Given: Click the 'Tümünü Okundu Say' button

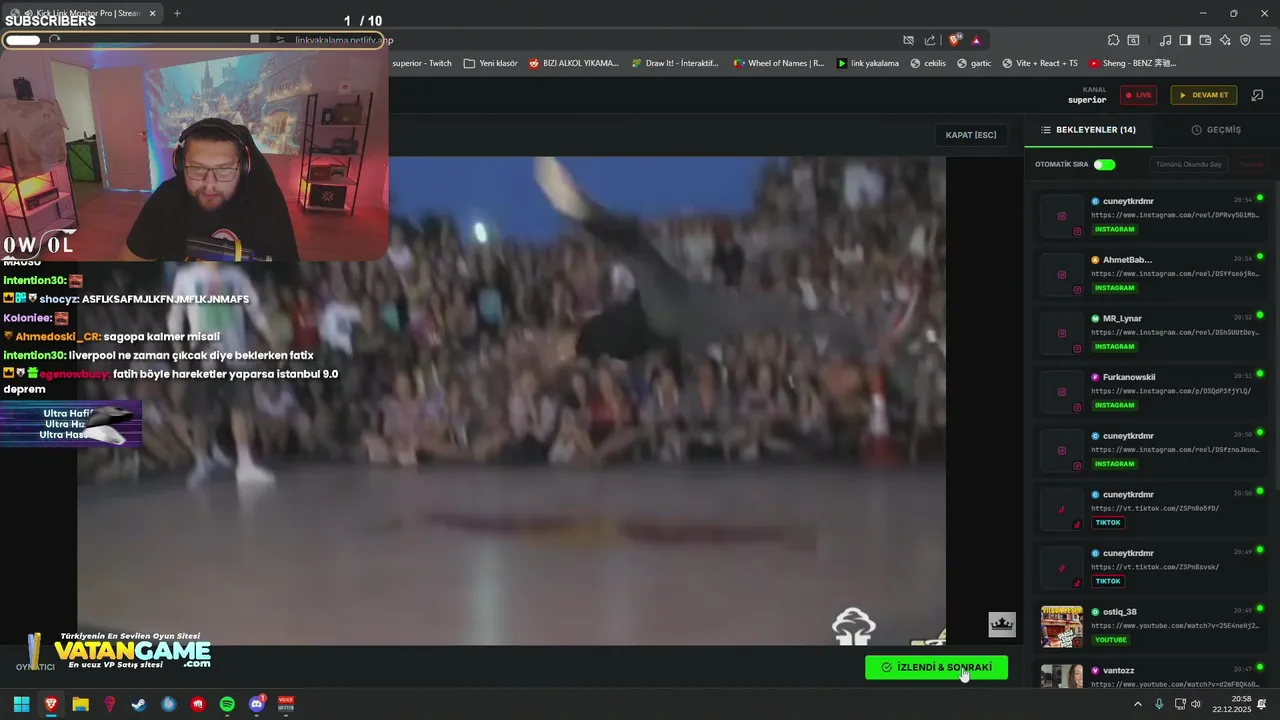Looking at the screenshot, I should [1188, 164].
